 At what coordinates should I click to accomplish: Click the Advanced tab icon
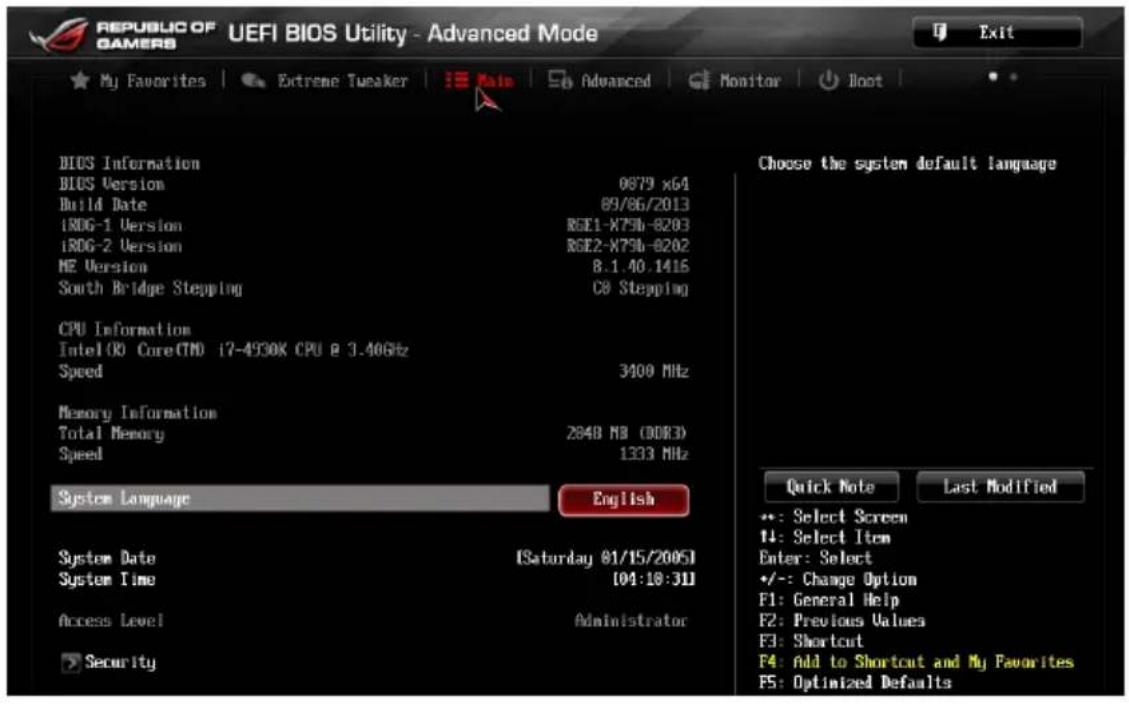tap(560, 80)
